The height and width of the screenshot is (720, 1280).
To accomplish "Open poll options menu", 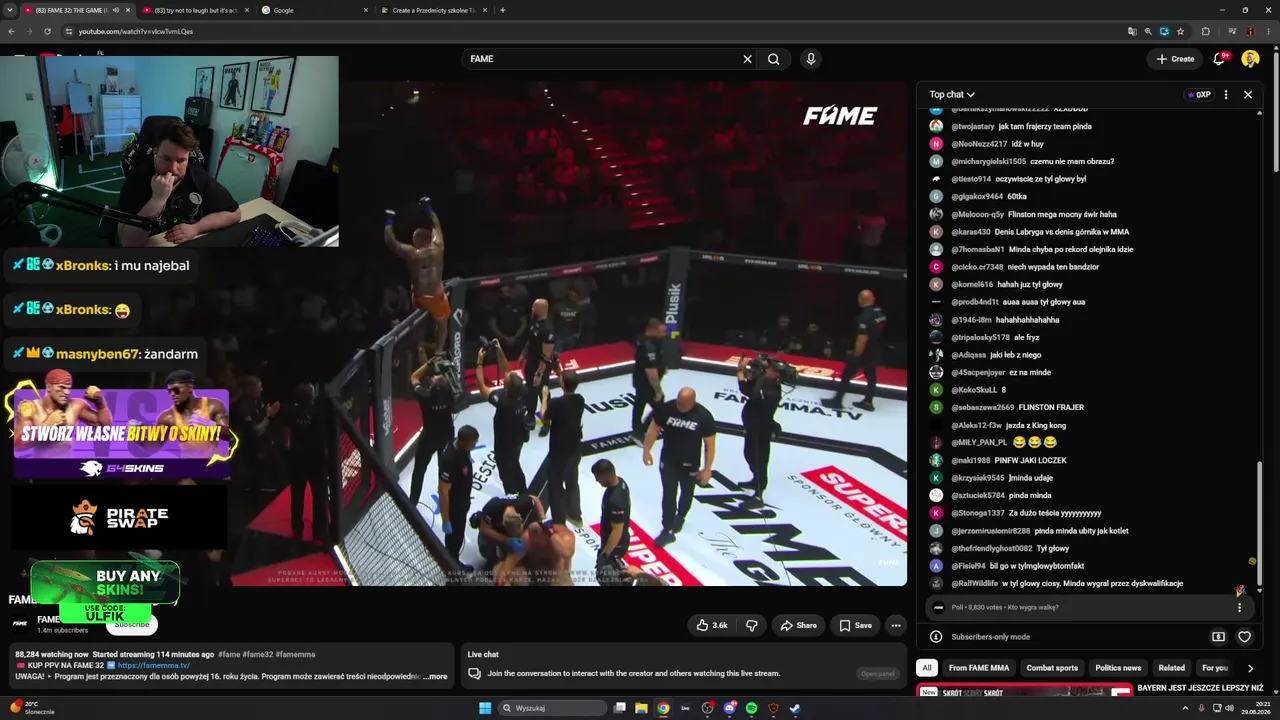I will coord(1239,607).
